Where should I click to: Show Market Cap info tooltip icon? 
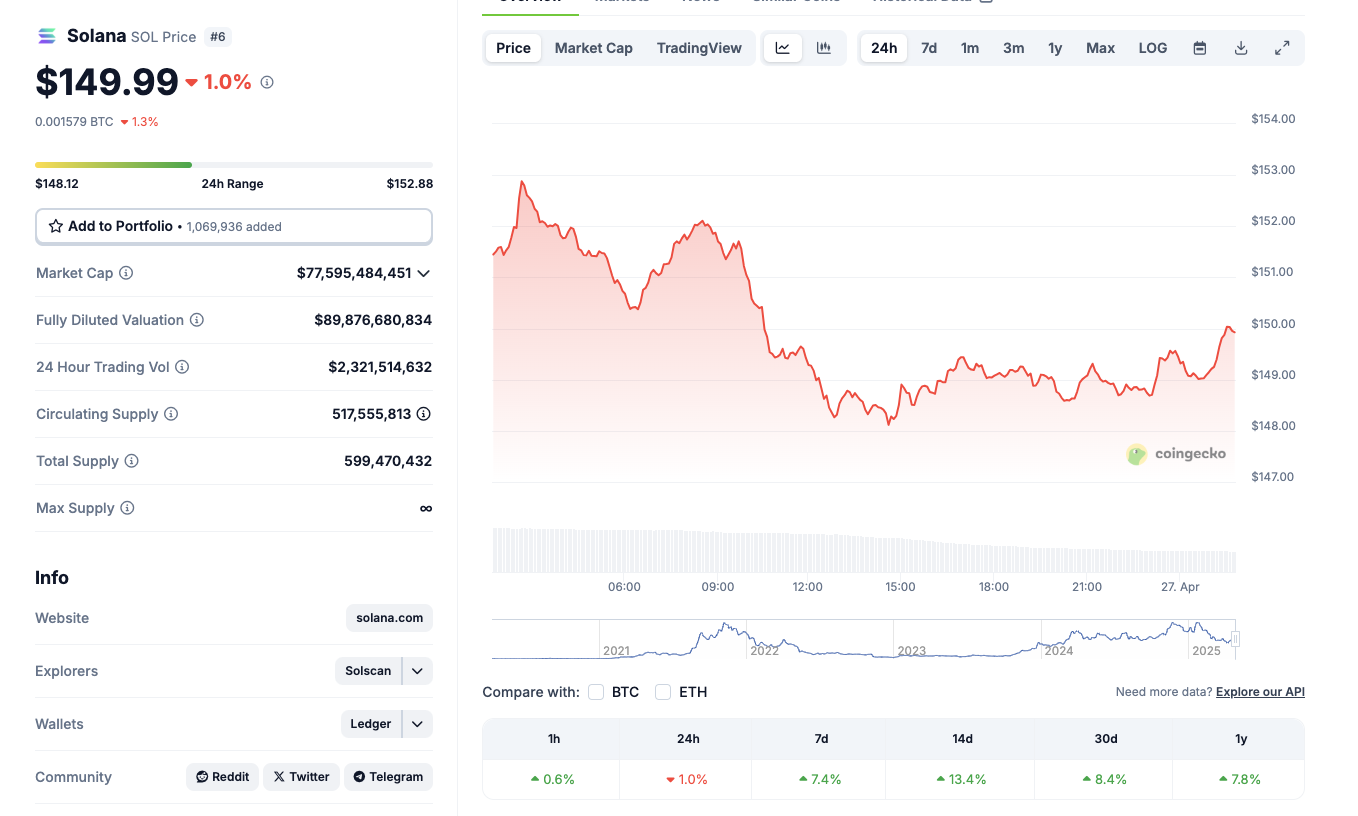[x=126, y=273]
